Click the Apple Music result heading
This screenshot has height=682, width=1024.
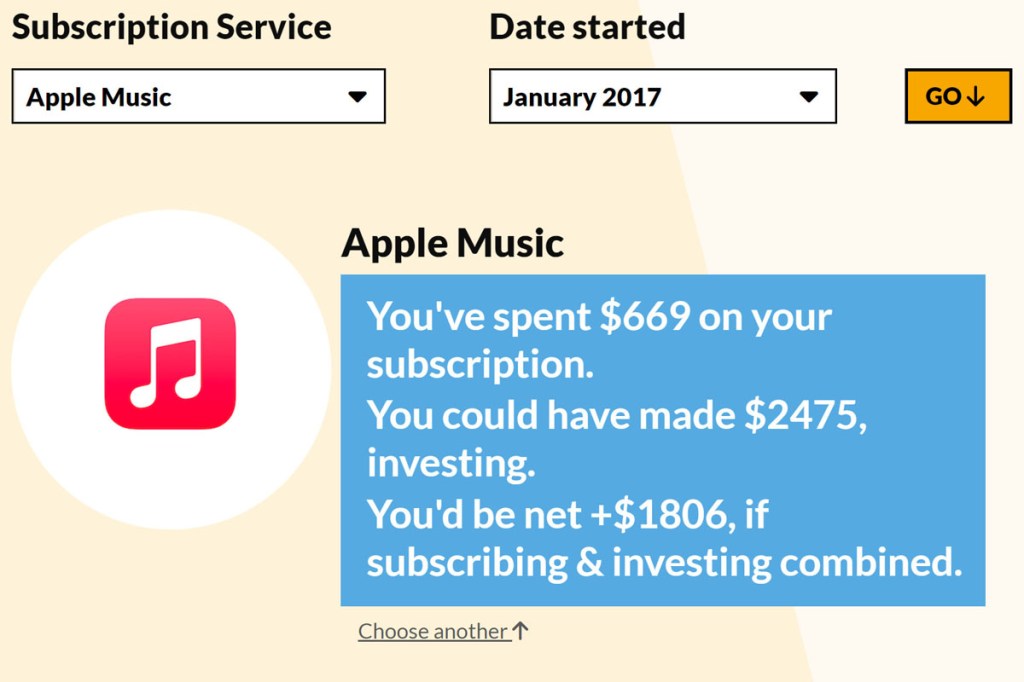click(453, 244)
